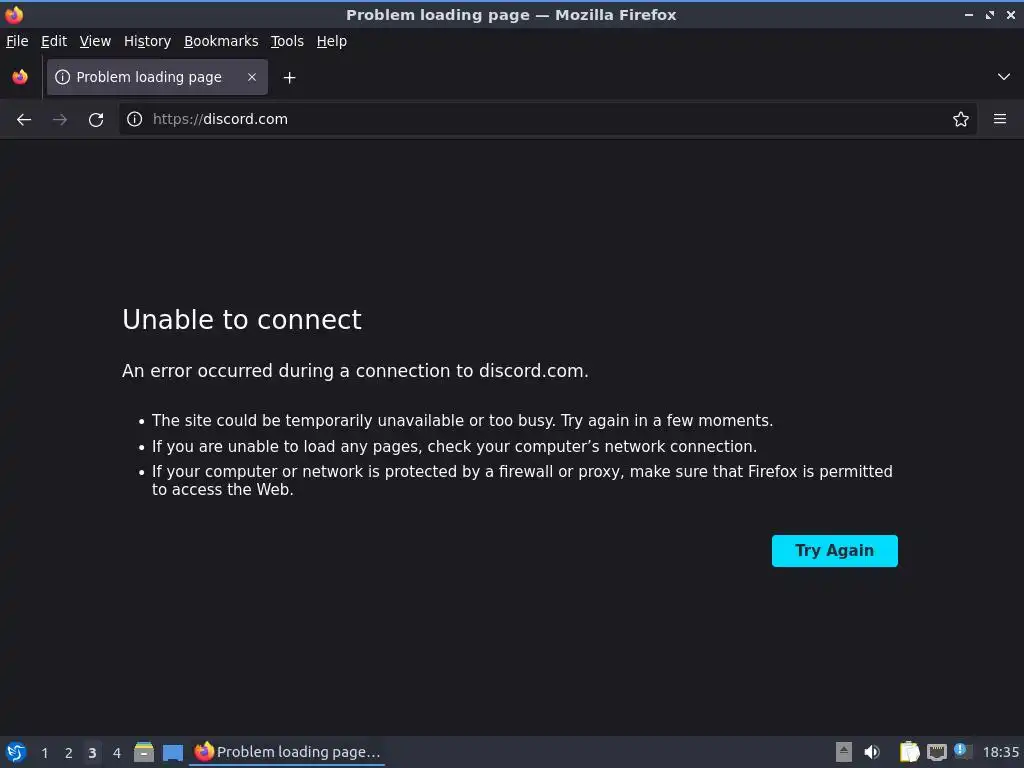Open the clipboard manager tray icon

[909, 752]
